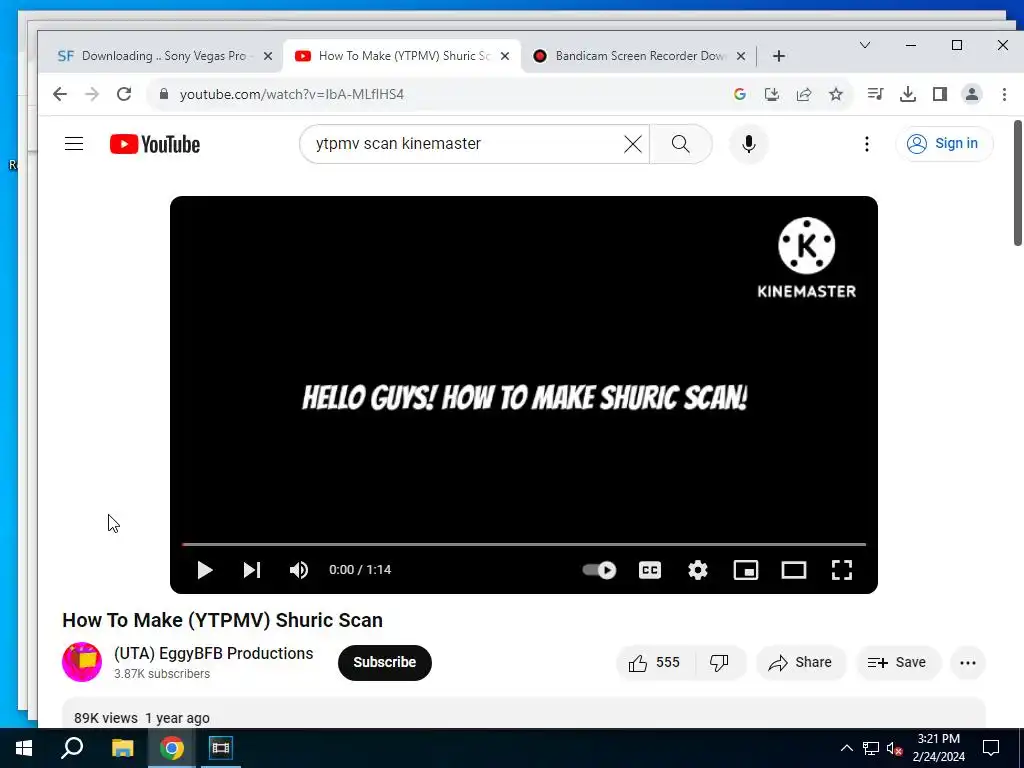Open Chrome downloads icon
This screenshot has height=768, width=1024.
pyautogui.click(x=908, y=94)
